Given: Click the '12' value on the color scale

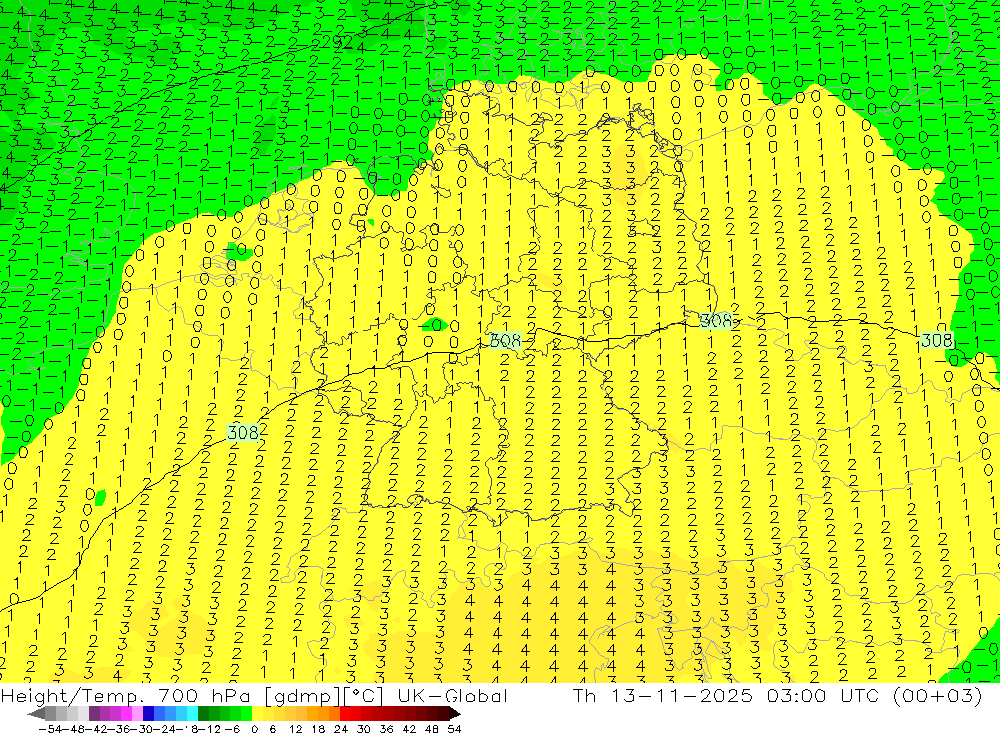Looking at the screenshot, I should [295, 729].
